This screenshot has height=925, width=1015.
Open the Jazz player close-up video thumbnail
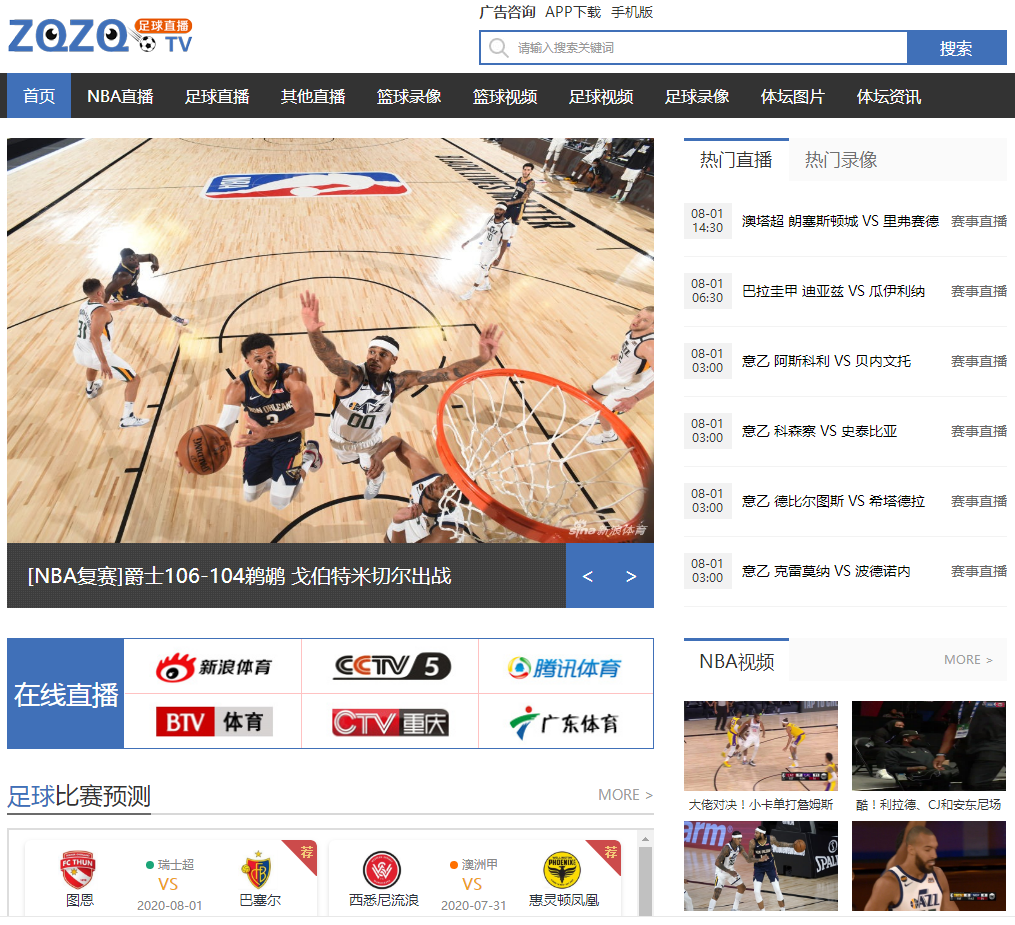pyautogui.click(x=929, y=866)
